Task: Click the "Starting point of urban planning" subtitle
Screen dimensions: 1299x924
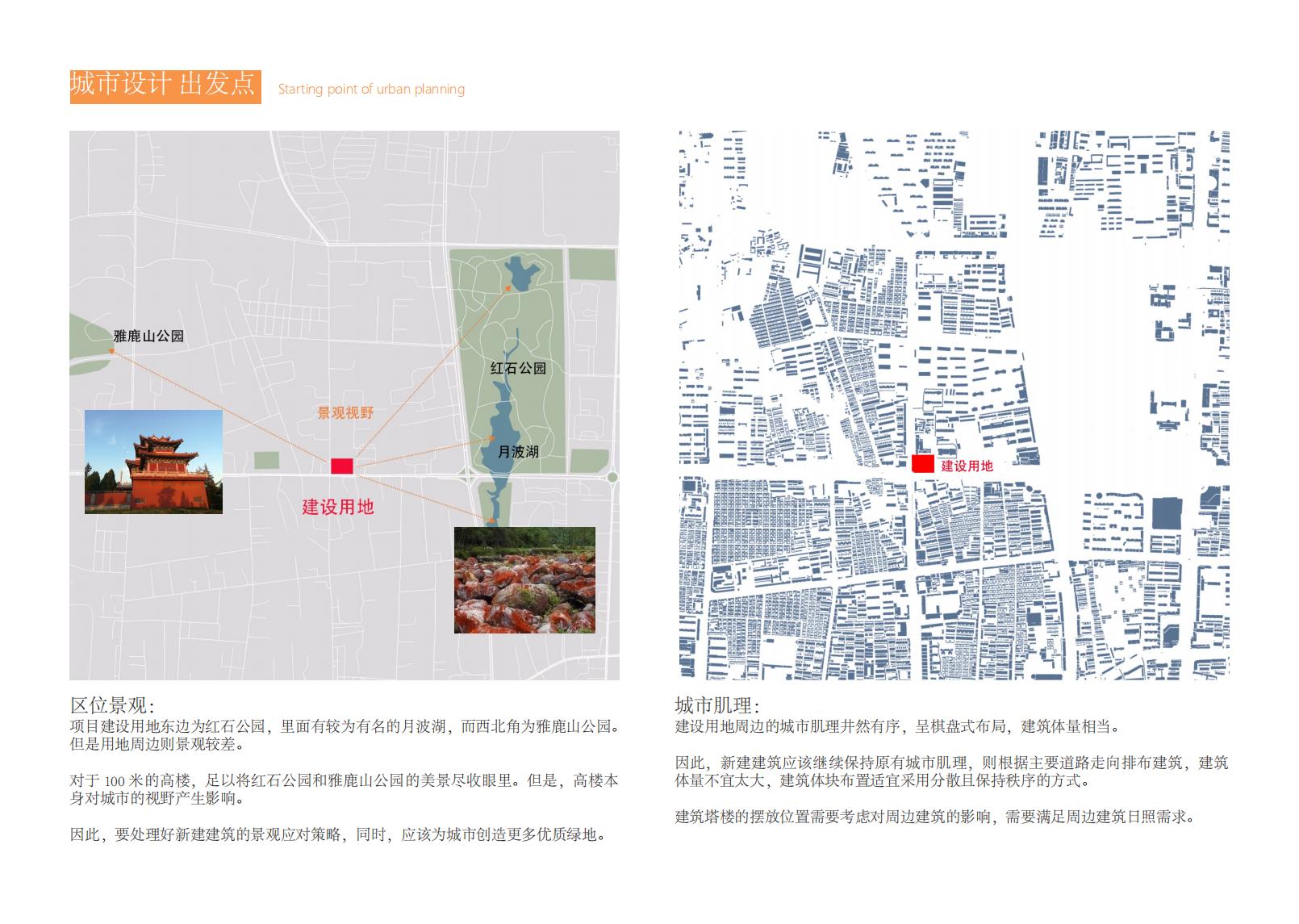Action: click(x=371, y=90)
